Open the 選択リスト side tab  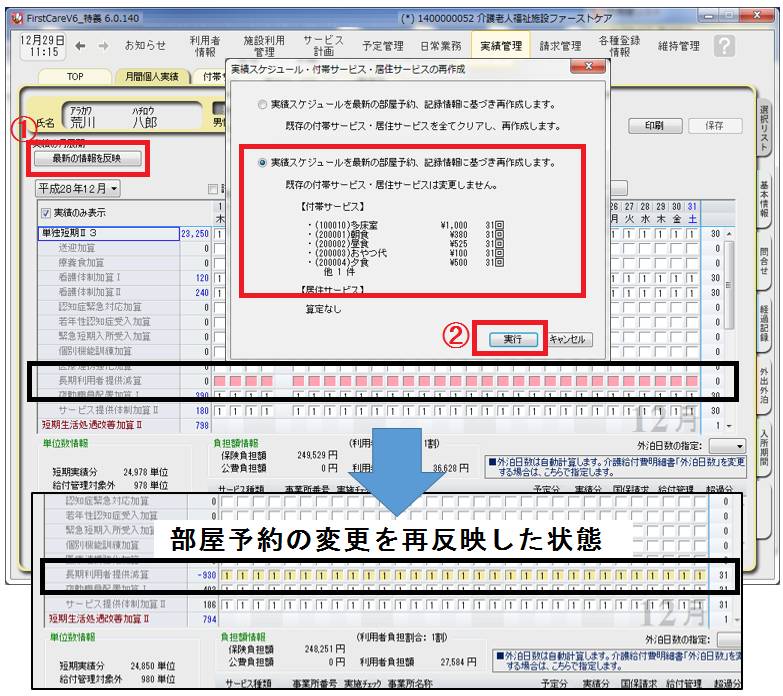point(765,125)
